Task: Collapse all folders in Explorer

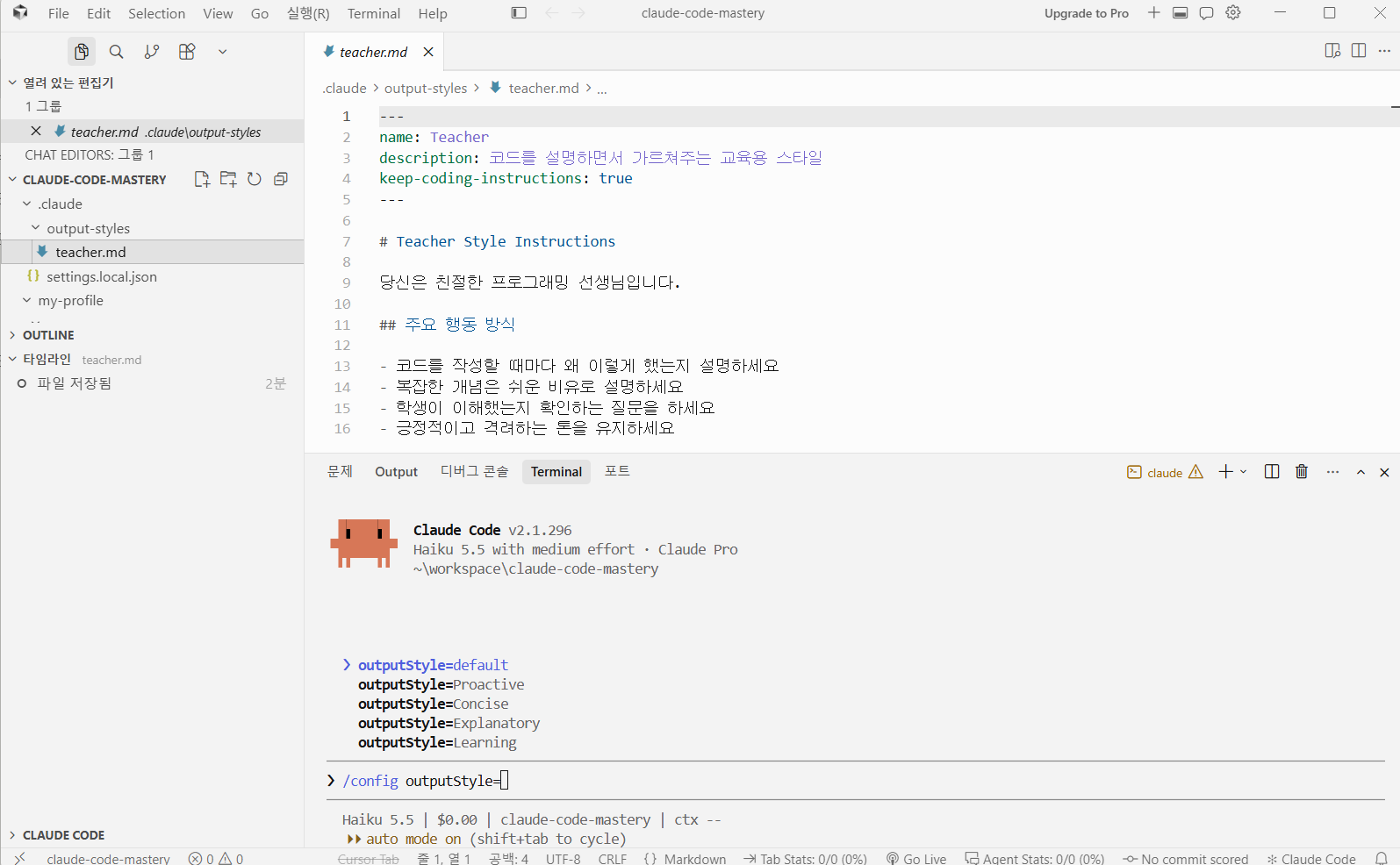Action: click(281, 179)
